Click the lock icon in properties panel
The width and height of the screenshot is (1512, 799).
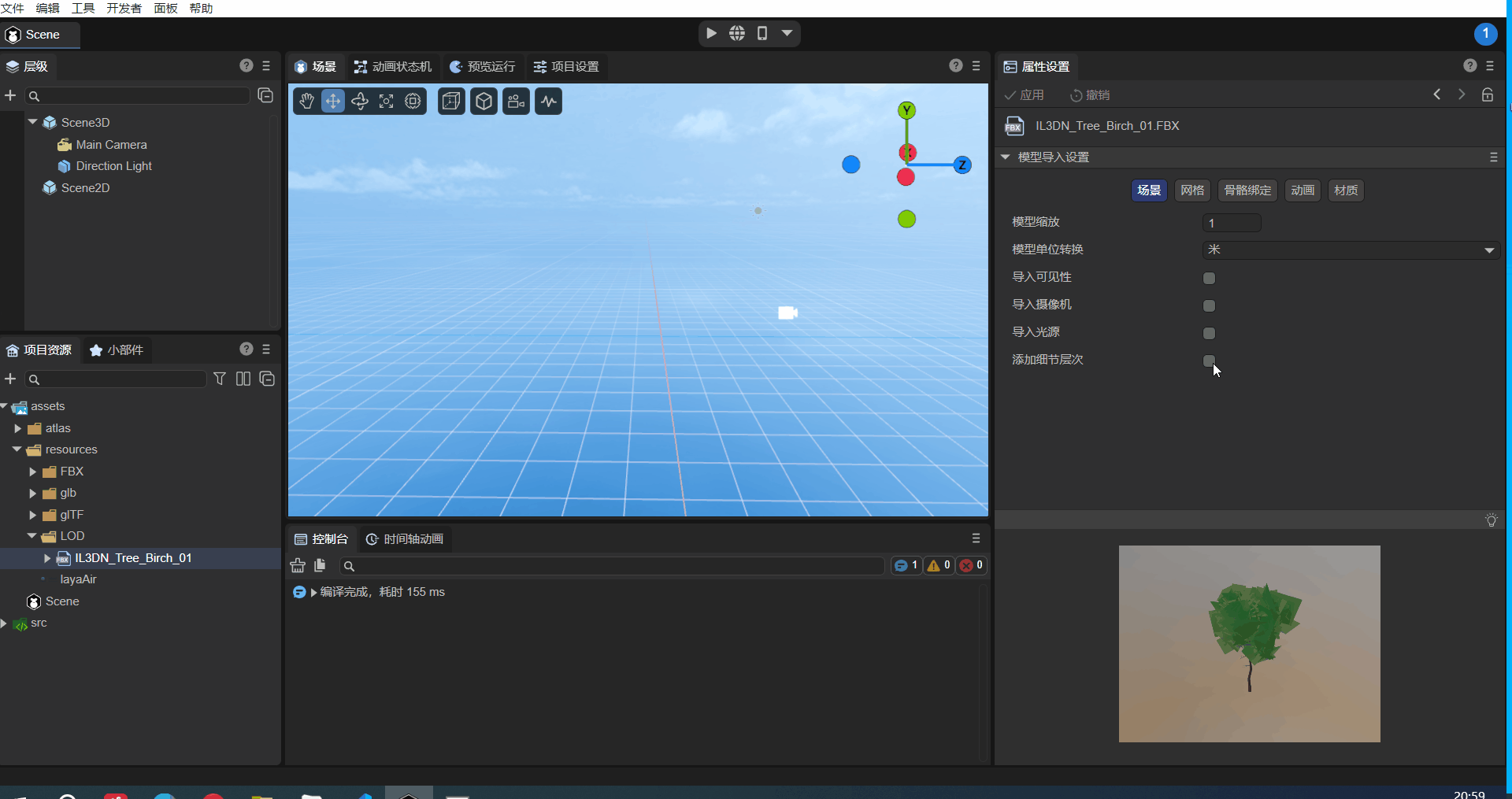[1487, 94]
